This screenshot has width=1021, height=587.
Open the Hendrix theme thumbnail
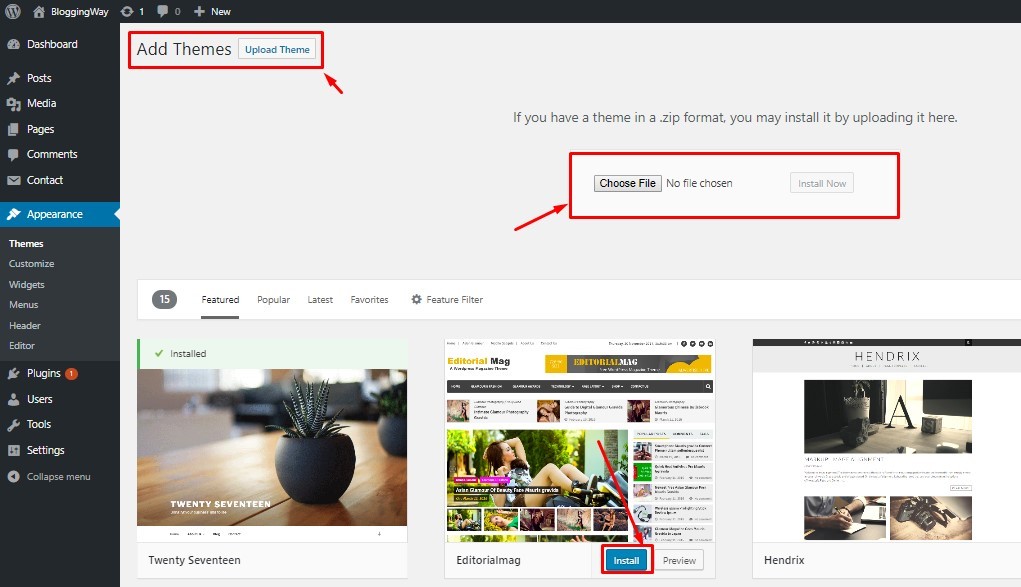tap(887, 440)
